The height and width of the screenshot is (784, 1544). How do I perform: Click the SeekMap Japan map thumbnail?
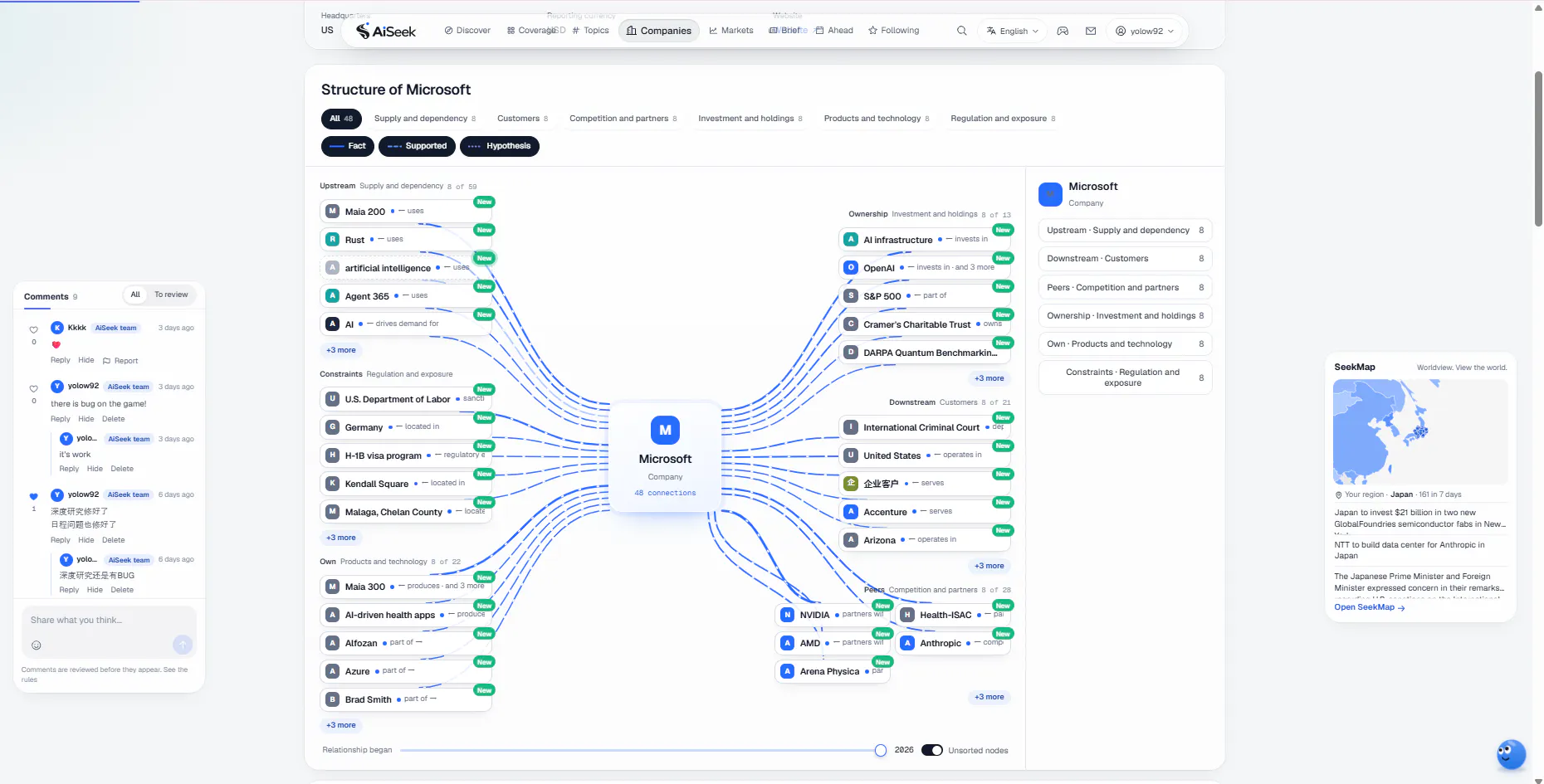[1420, 431]
